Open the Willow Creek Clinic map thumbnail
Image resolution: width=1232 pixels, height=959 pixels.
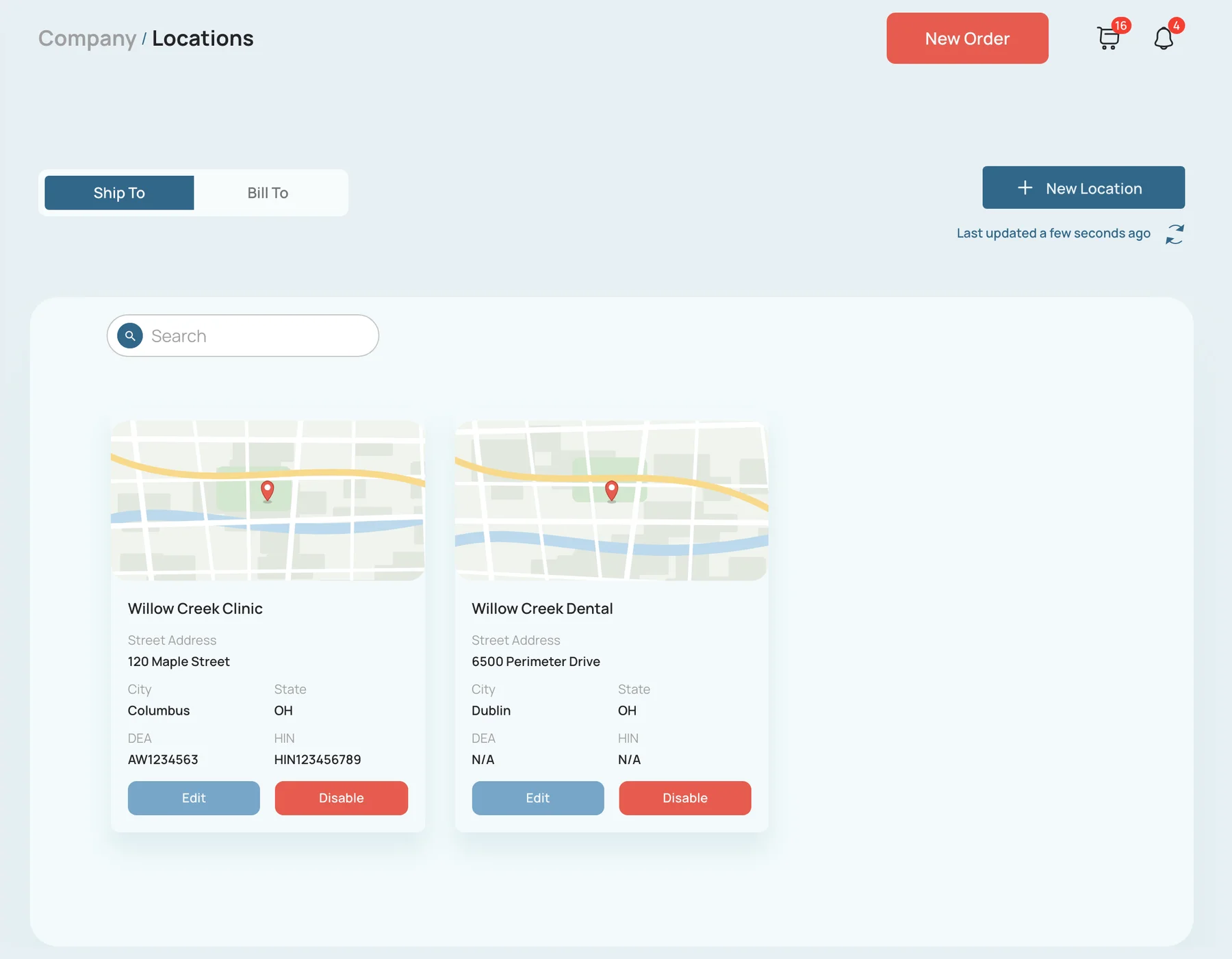[268, 500]
